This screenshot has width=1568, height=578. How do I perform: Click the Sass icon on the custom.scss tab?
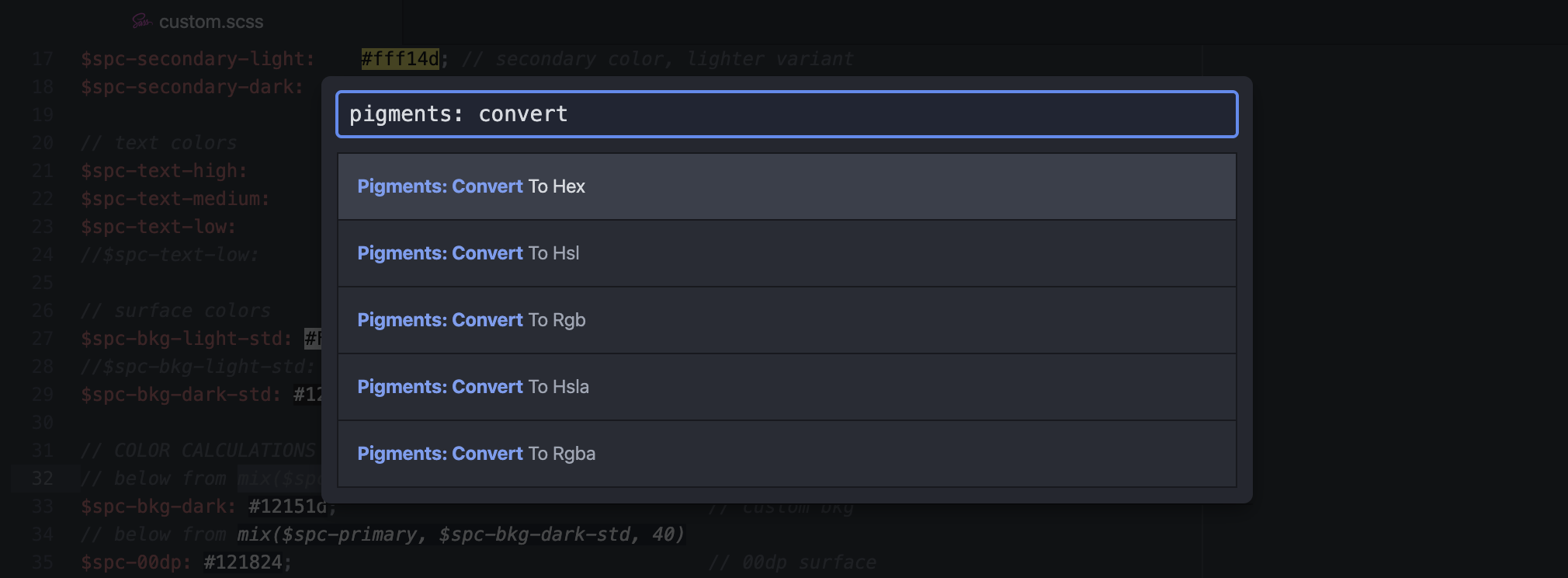click(x=140, y=22)
